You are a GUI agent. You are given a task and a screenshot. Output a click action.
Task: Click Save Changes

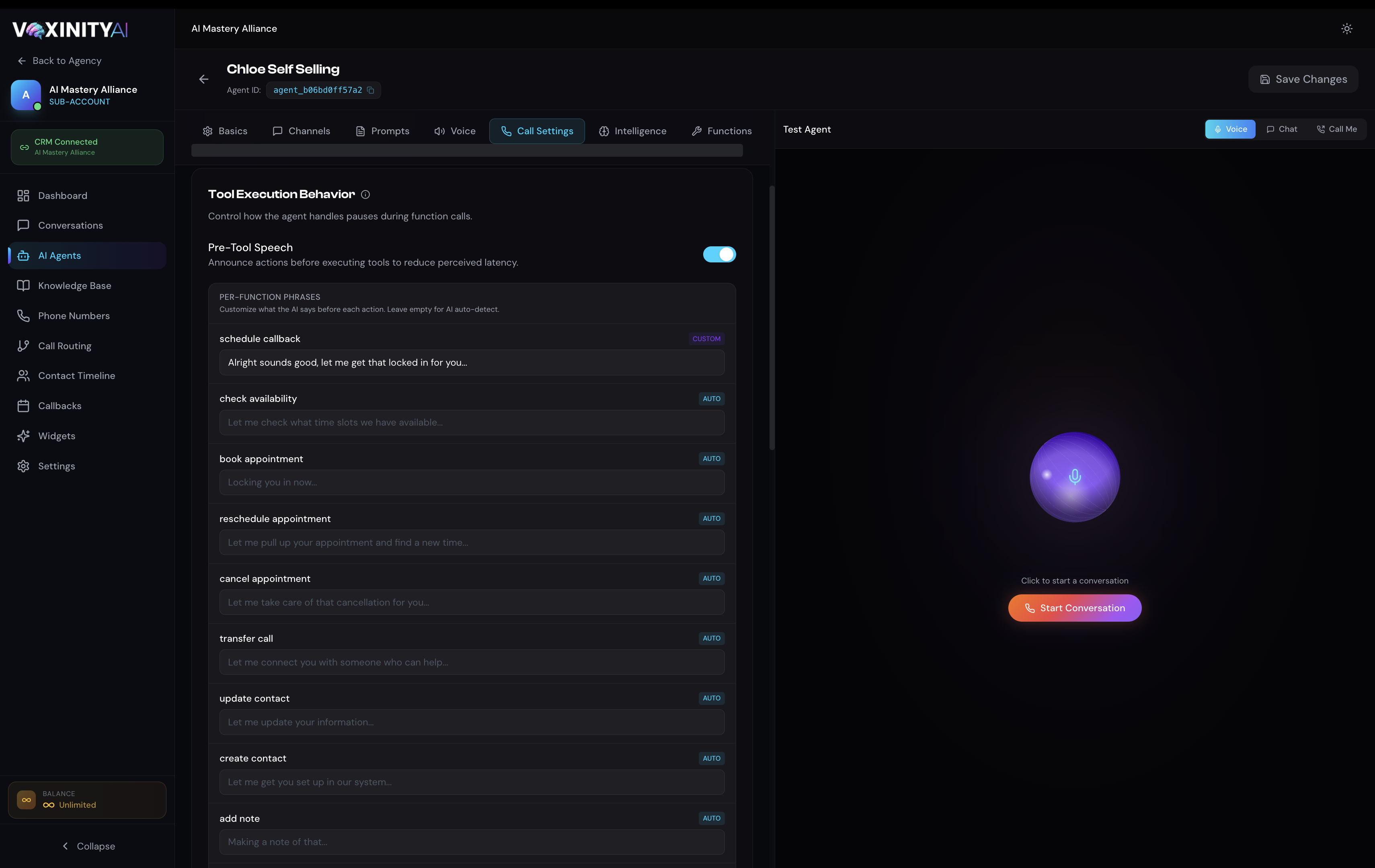(1303, 79)
